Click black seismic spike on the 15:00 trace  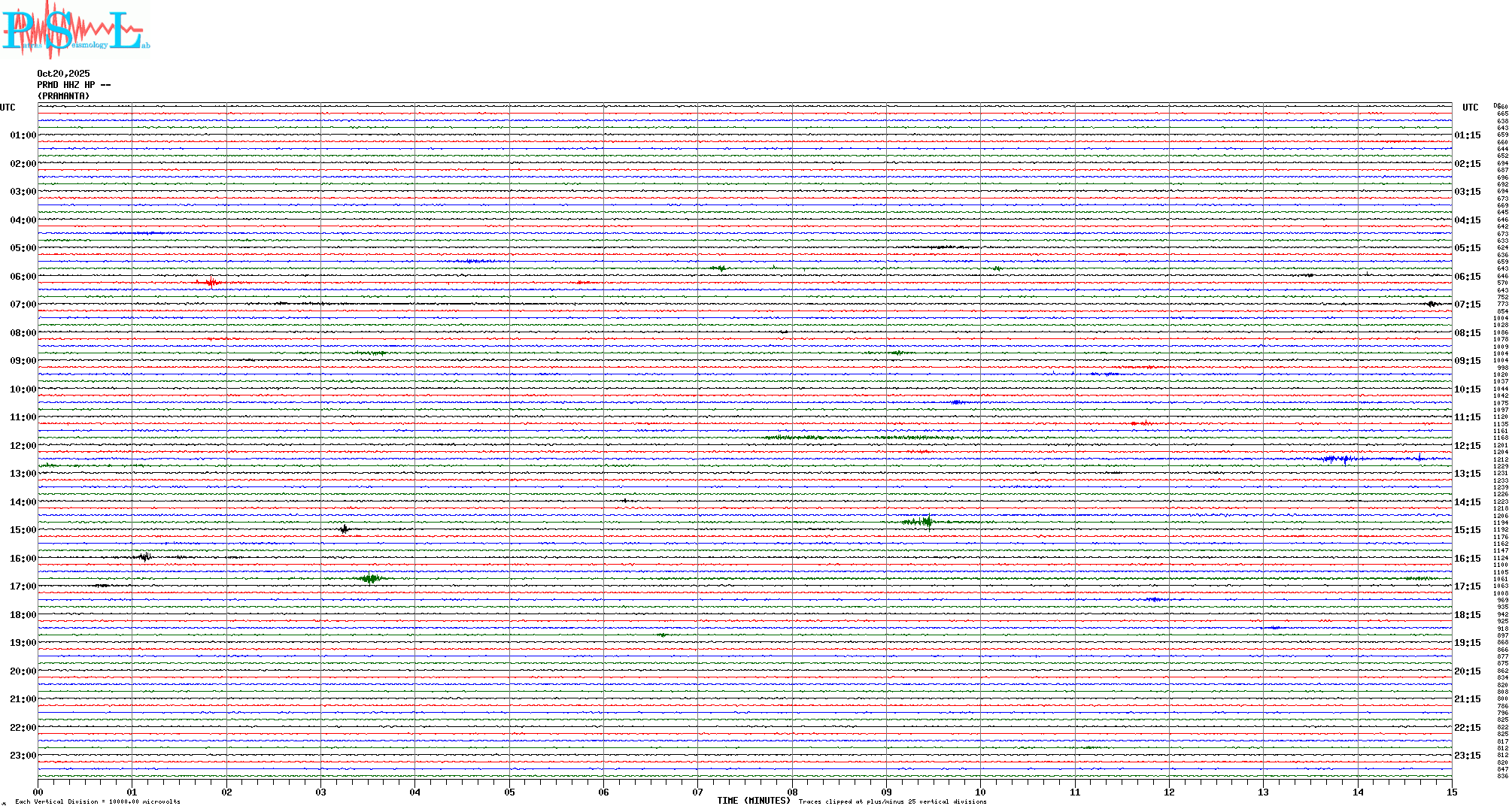click(345, 529)
